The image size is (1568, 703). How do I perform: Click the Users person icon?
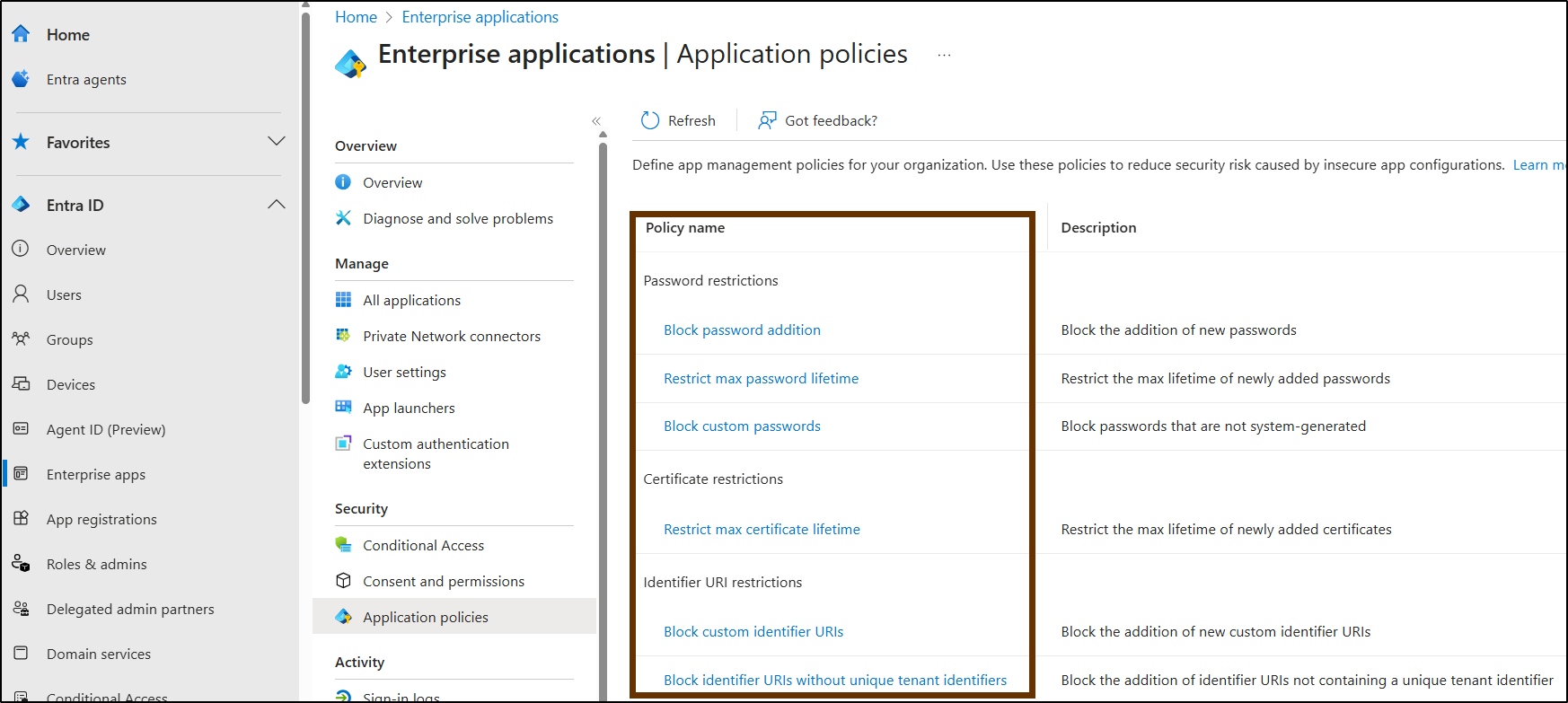pyautogui.click(x=21, y=294)
